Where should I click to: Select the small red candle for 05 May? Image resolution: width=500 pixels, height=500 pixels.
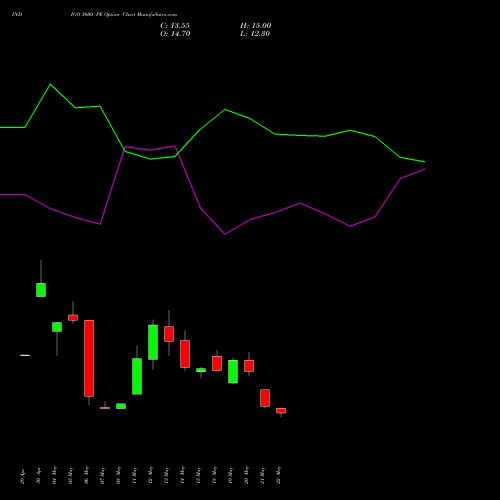tap(73, 318)
